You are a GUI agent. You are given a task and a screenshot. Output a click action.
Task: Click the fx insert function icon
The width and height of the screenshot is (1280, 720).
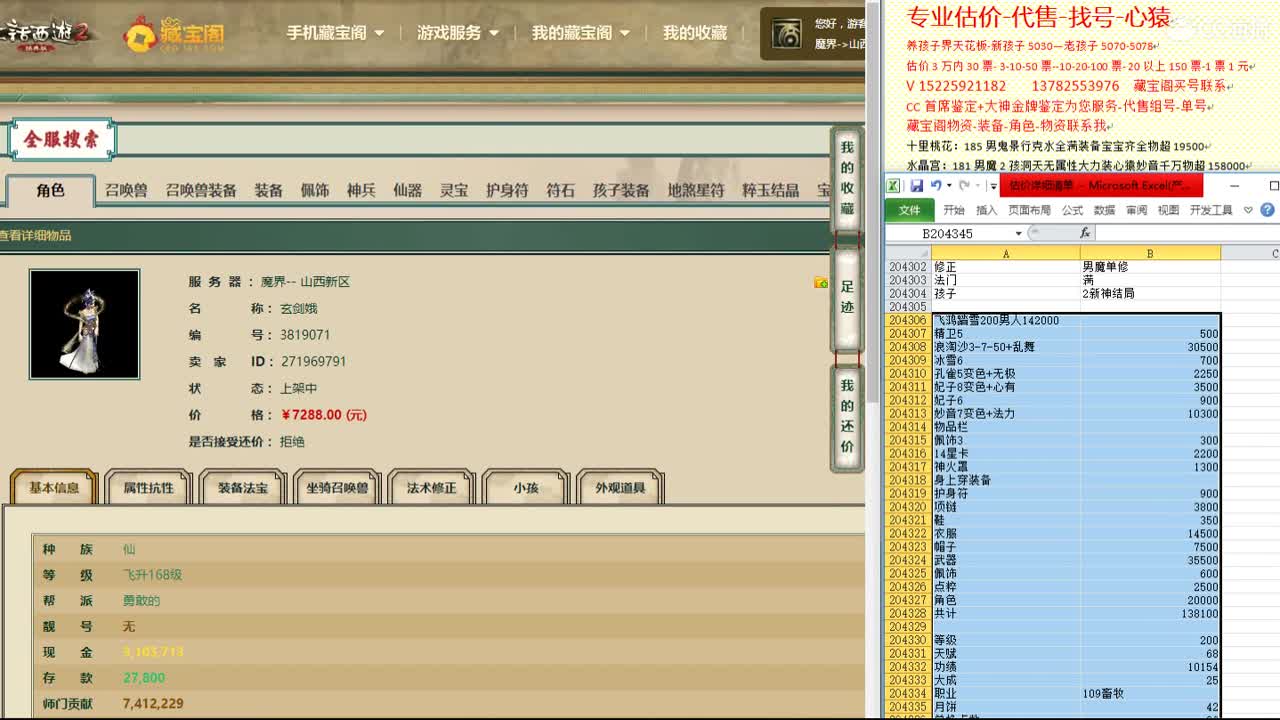pos(1085,233)
